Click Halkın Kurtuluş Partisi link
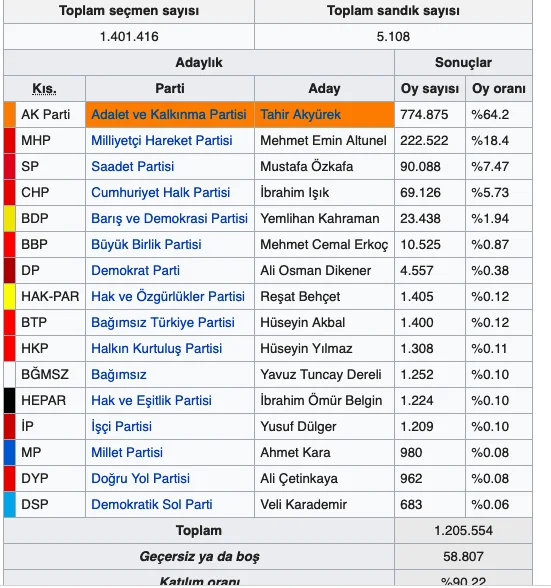The image size is (551, 588). pos(157,348)
